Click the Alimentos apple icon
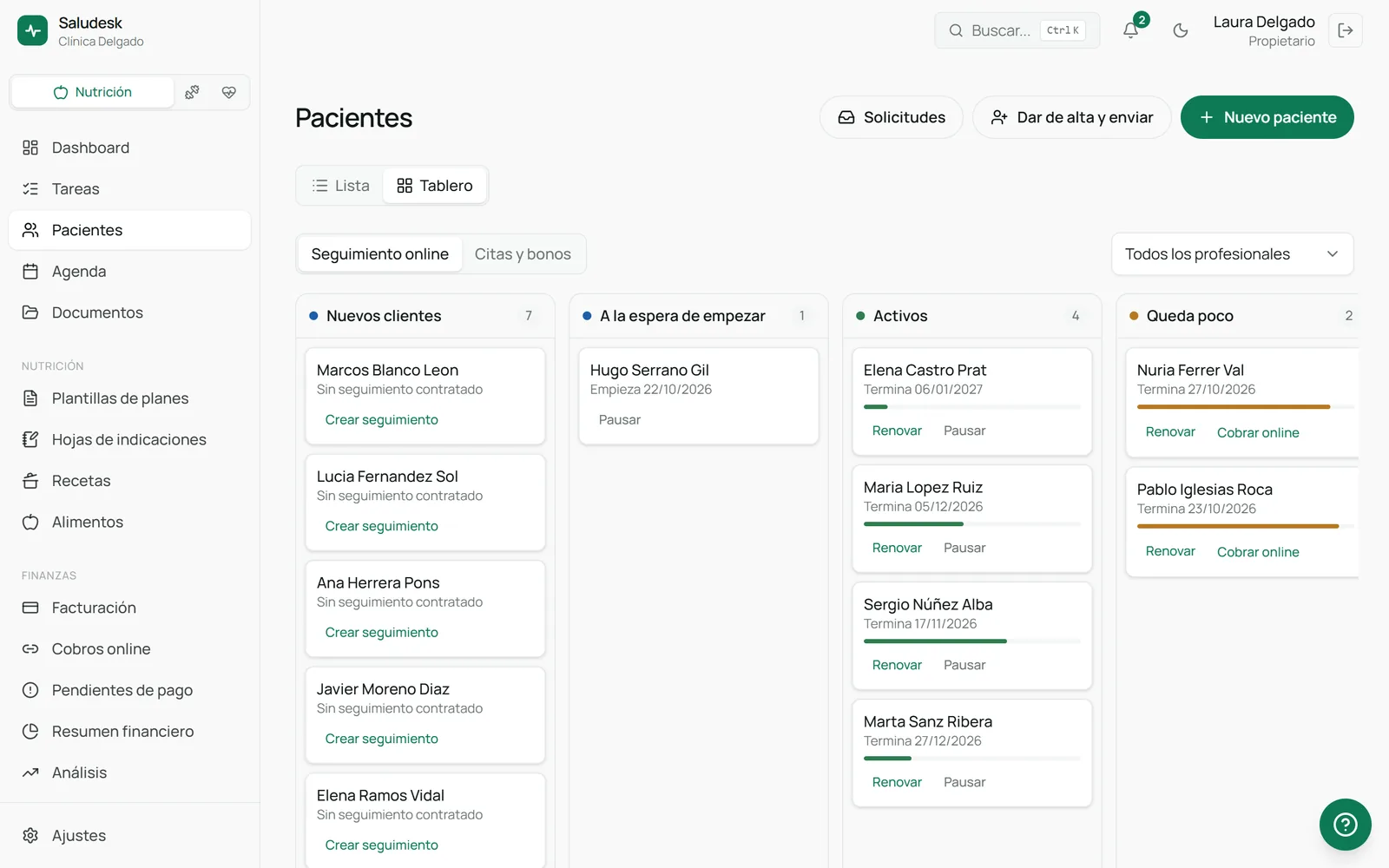The image size is (1389, 868). click(30, 522)
